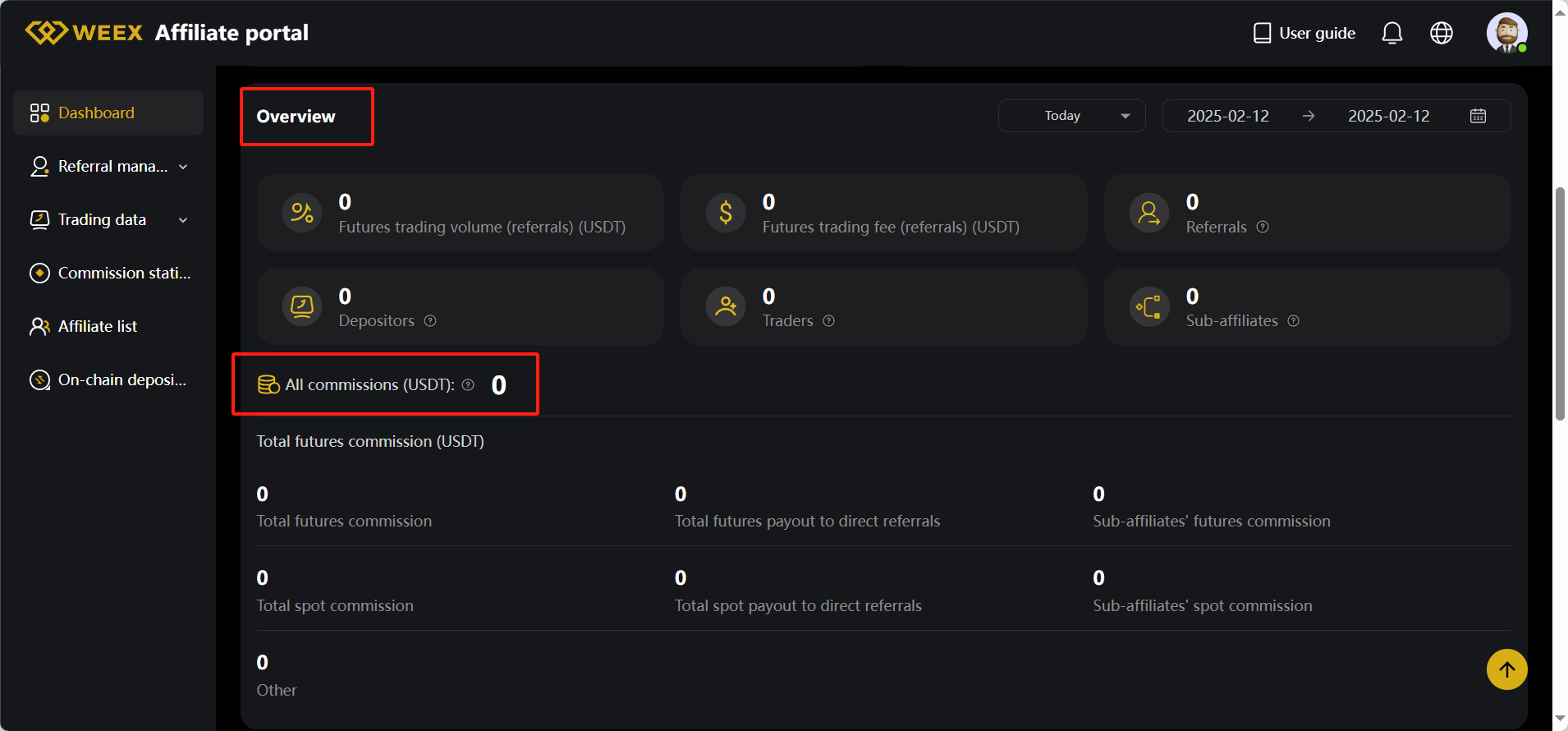Click the WEEX logo
This screenshot has width=1568, height=731.
[x=85, y=33]
